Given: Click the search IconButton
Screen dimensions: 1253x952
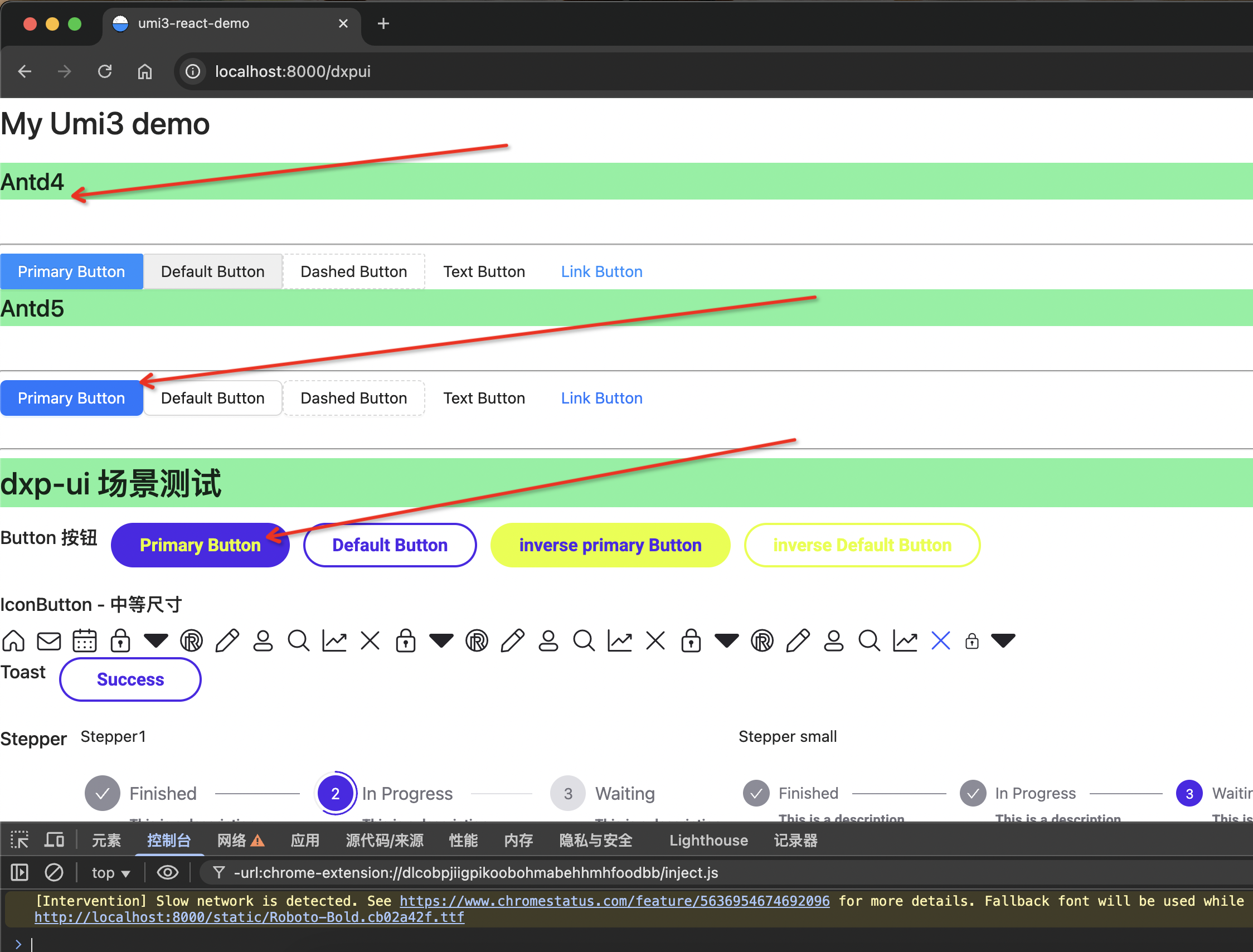Looking at the screenshot, I should point(299,640).
